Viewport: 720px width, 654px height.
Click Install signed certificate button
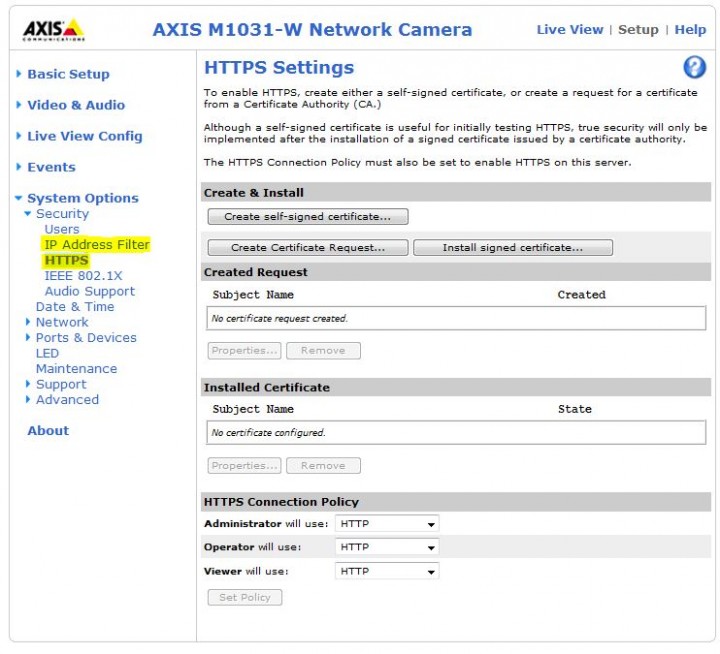pyautogui.click(x=512, y=248)
